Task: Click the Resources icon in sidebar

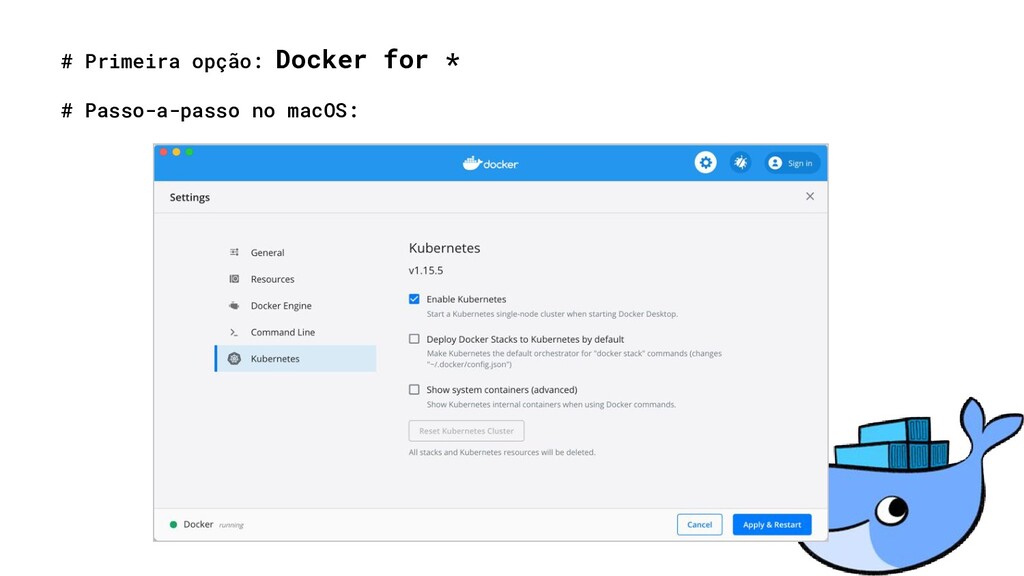Action: pos(234,279)
